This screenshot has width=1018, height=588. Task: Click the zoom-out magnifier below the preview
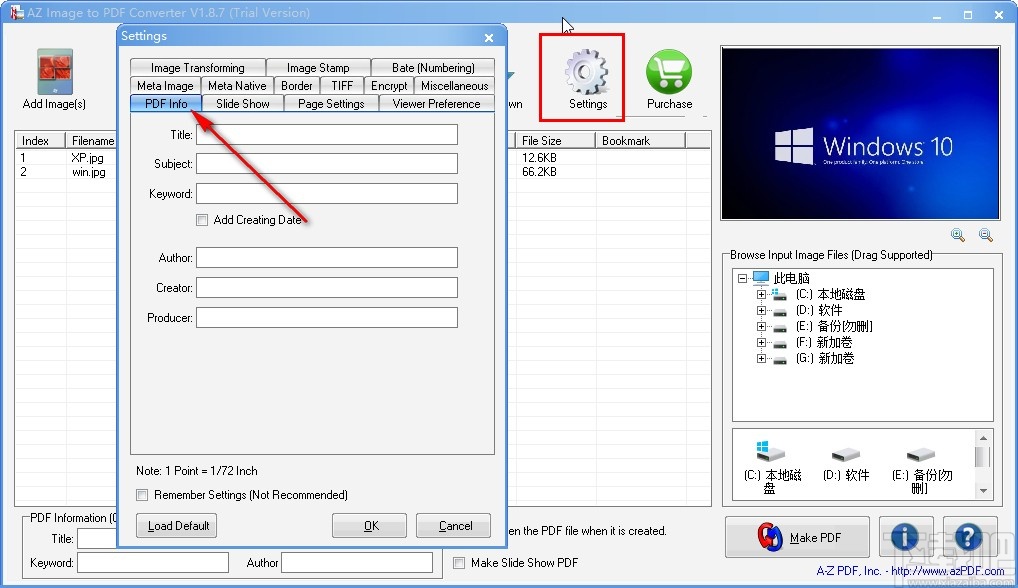point(986,235)
